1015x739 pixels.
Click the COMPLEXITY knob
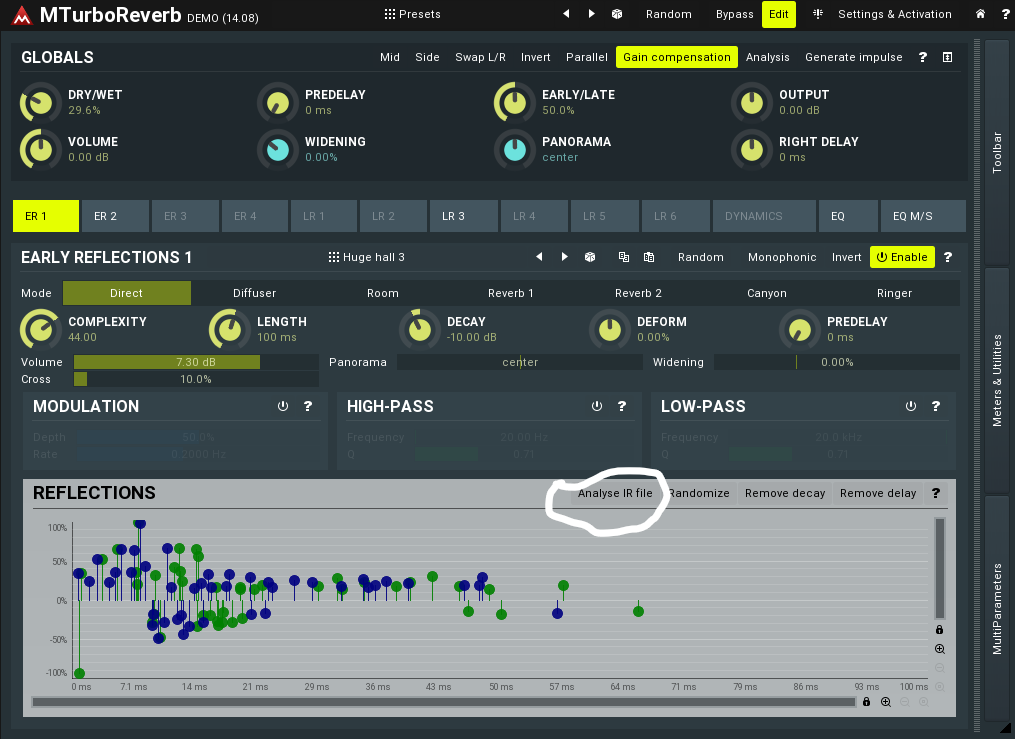pos(40,329)
